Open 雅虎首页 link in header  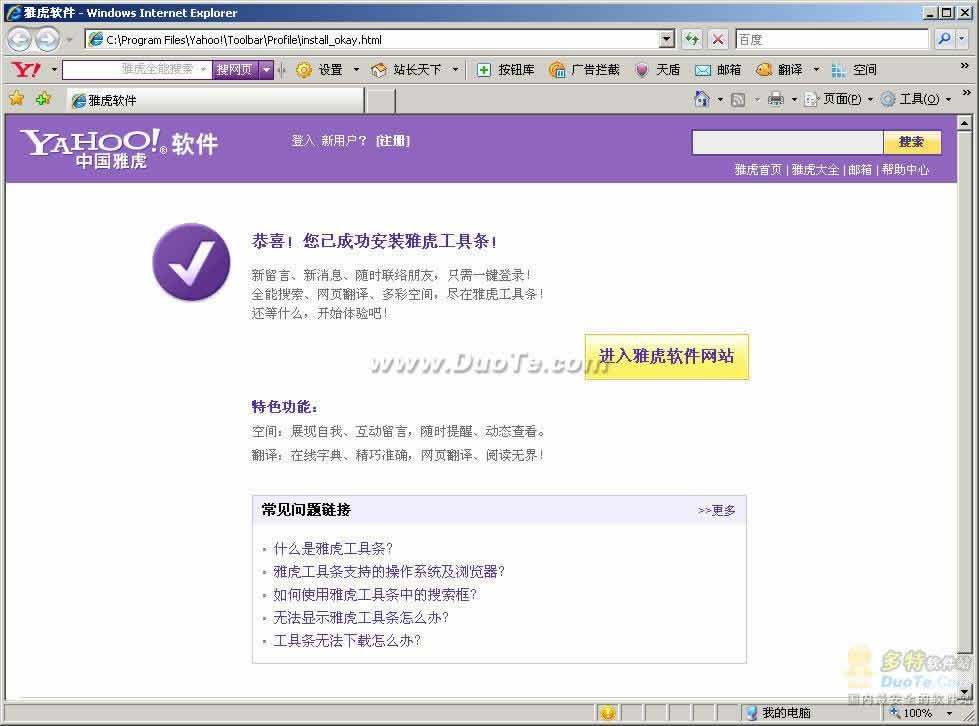click(x=758, y=170)
